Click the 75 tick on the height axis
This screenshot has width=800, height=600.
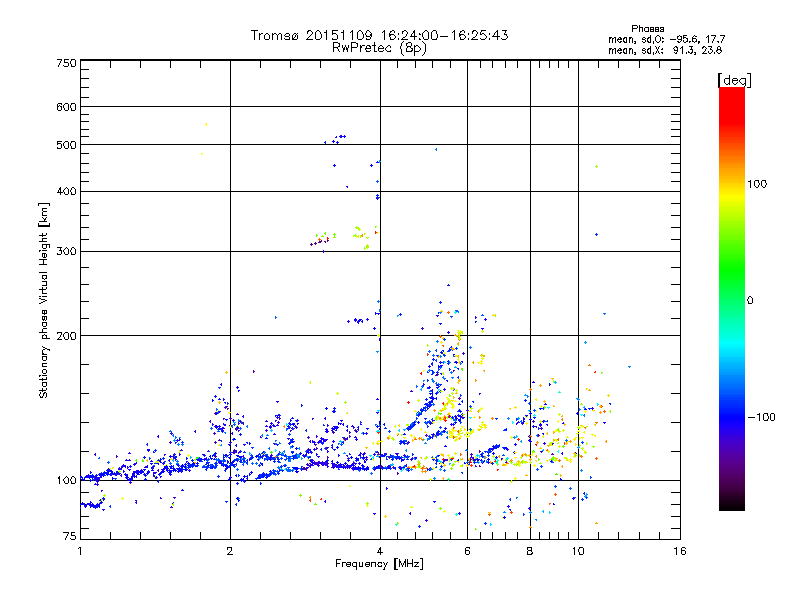69,538
